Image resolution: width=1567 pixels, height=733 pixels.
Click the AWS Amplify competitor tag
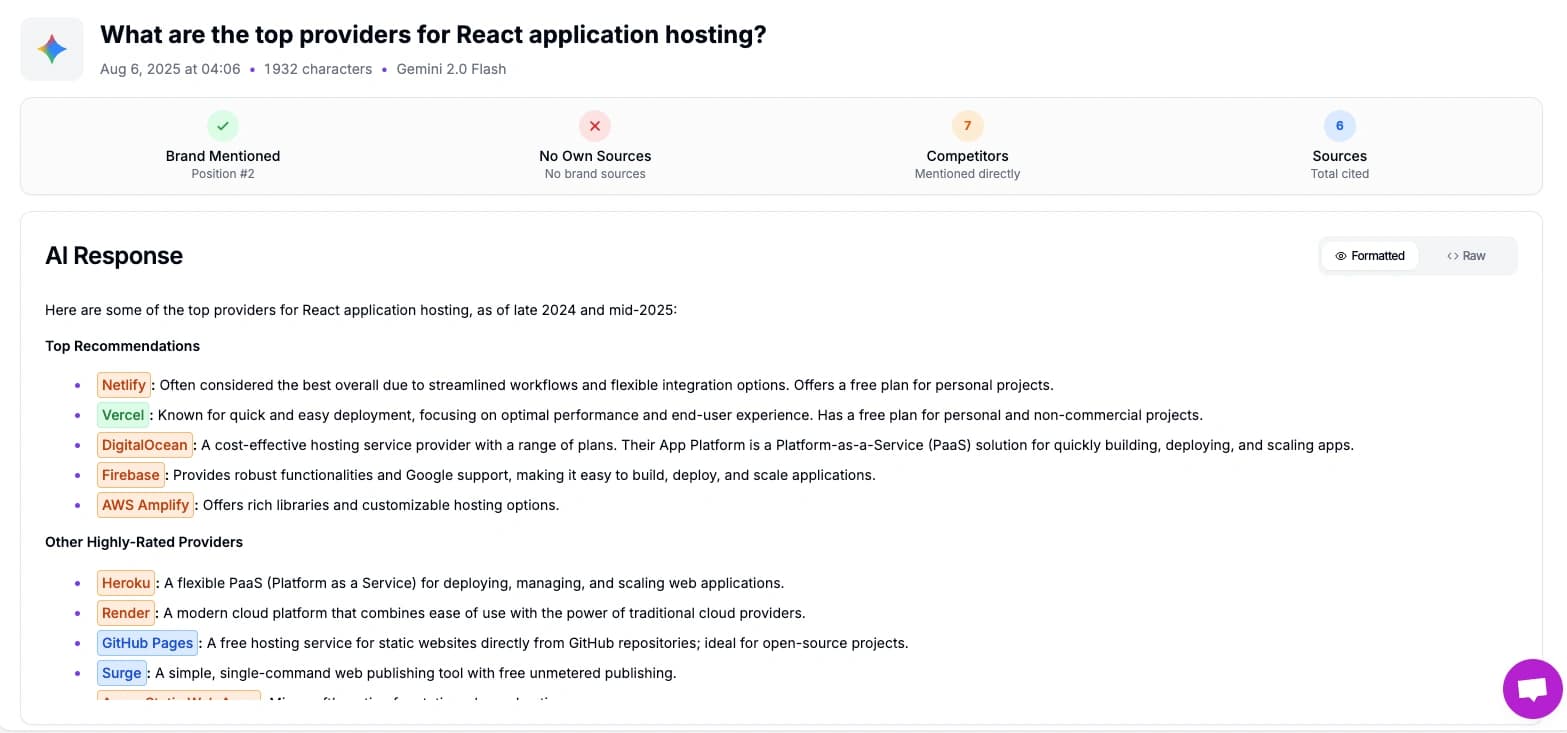146,505
